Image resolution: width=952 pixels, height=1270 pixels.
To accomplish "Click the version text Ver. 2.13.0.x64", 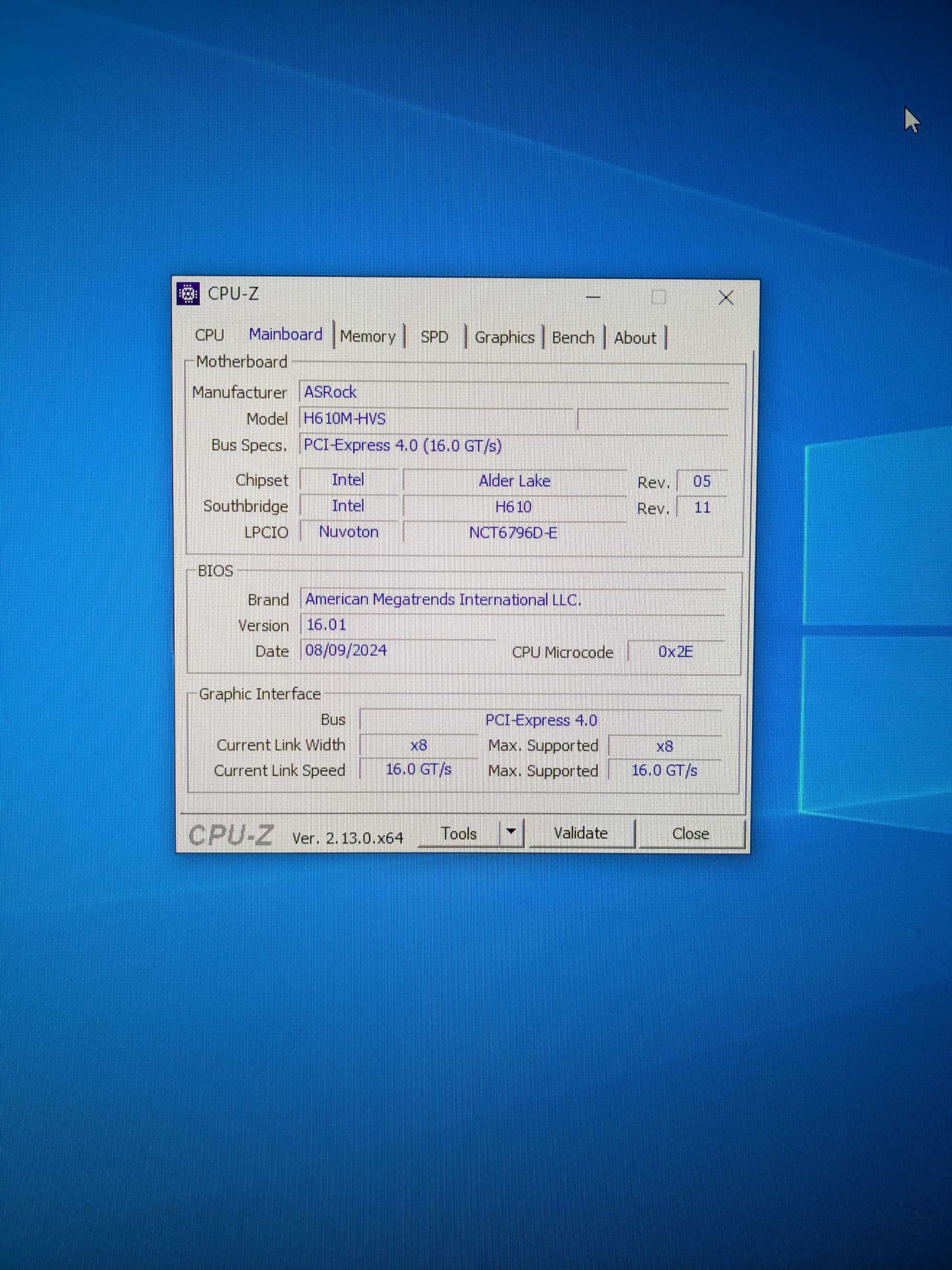I will [348, 838].
